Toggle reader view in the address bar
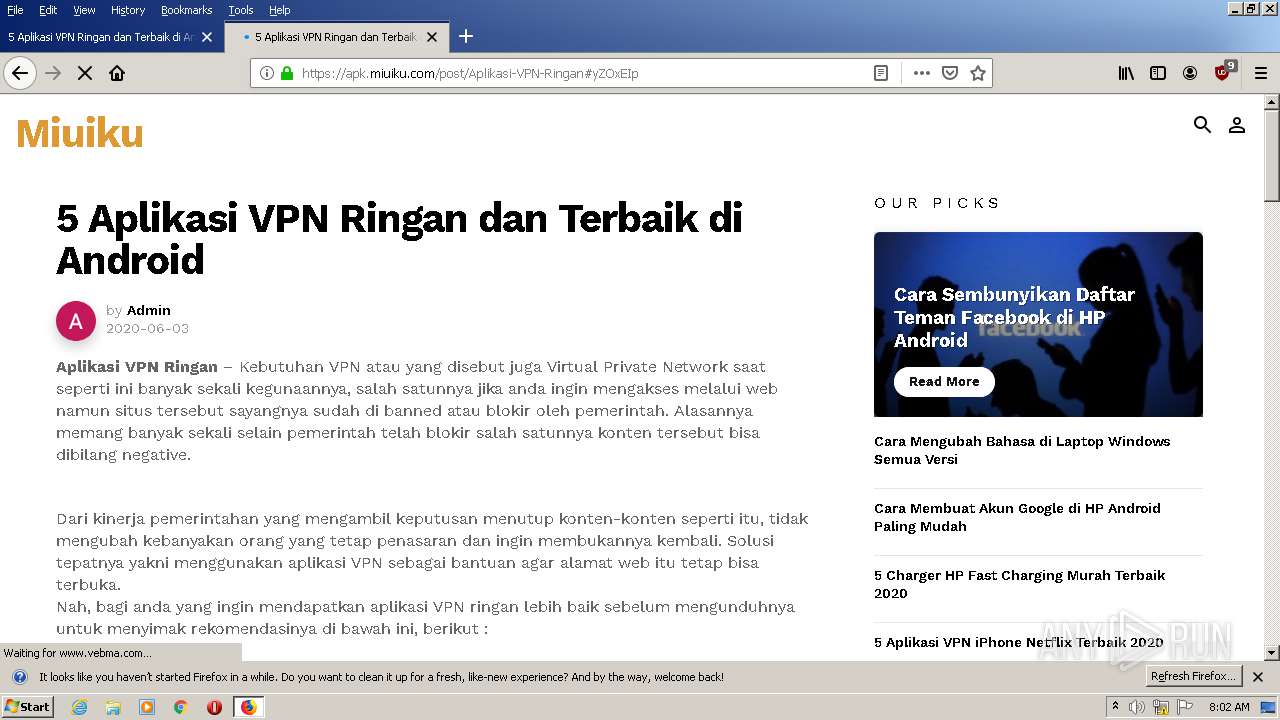The height and width of the screenshot is (720, 1280). [881, 73]
